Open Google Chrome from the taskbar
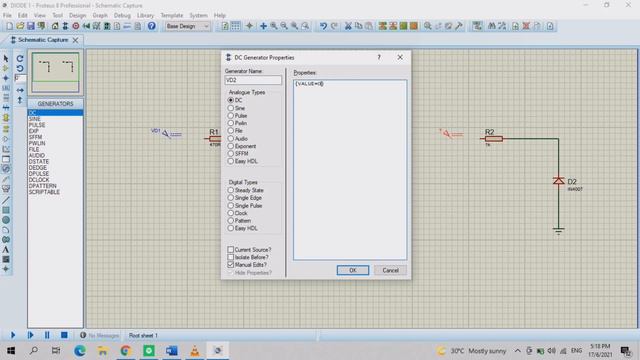 click(x=126, y=351)
